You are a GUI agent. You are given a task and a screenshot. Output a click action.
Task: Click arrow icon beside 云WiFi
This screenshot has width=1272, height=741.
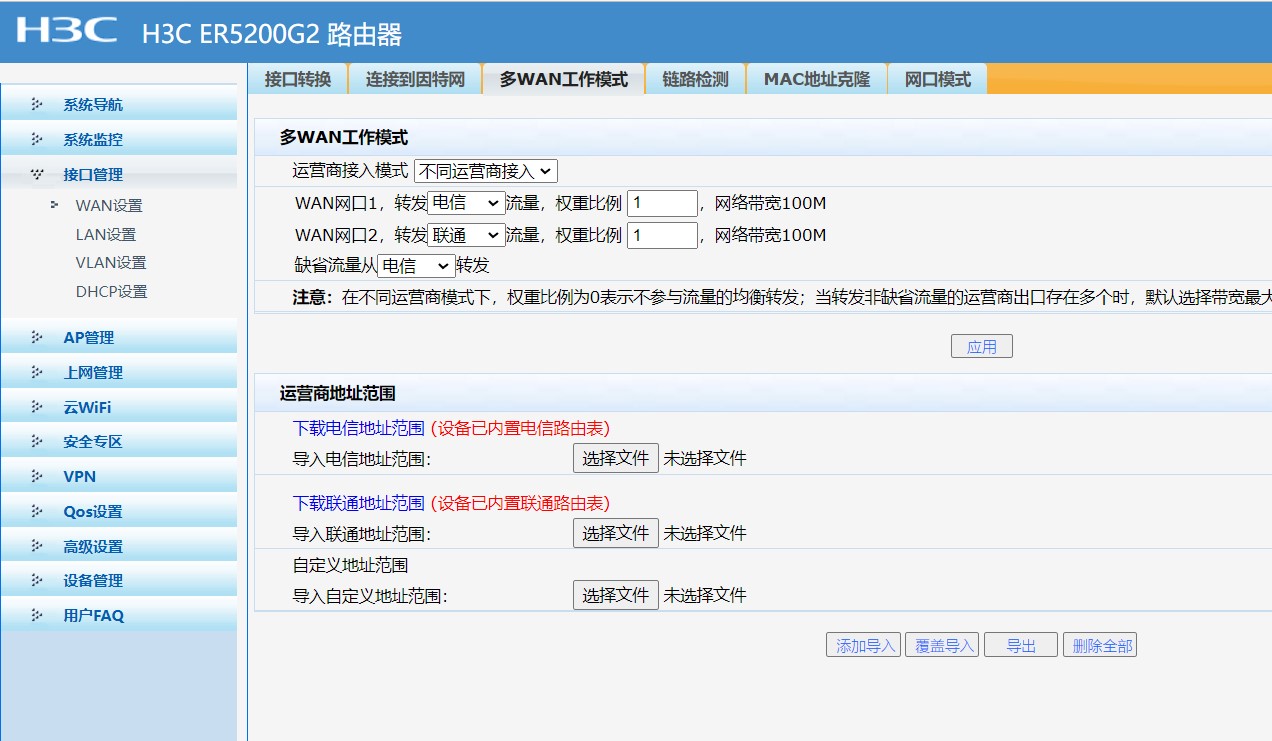[x=38, y=407]
